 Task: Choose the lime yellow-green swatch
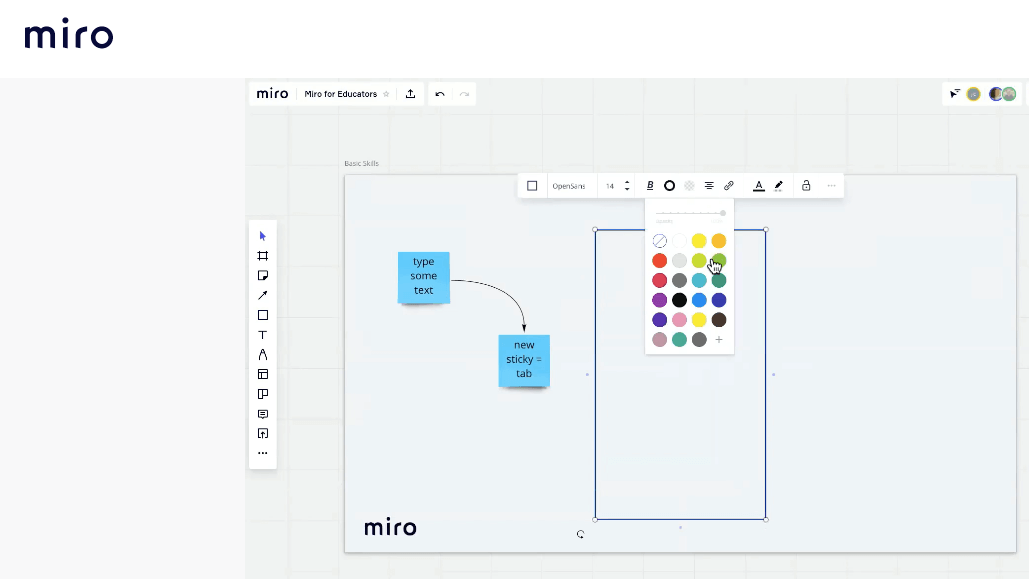click(699, 261)
